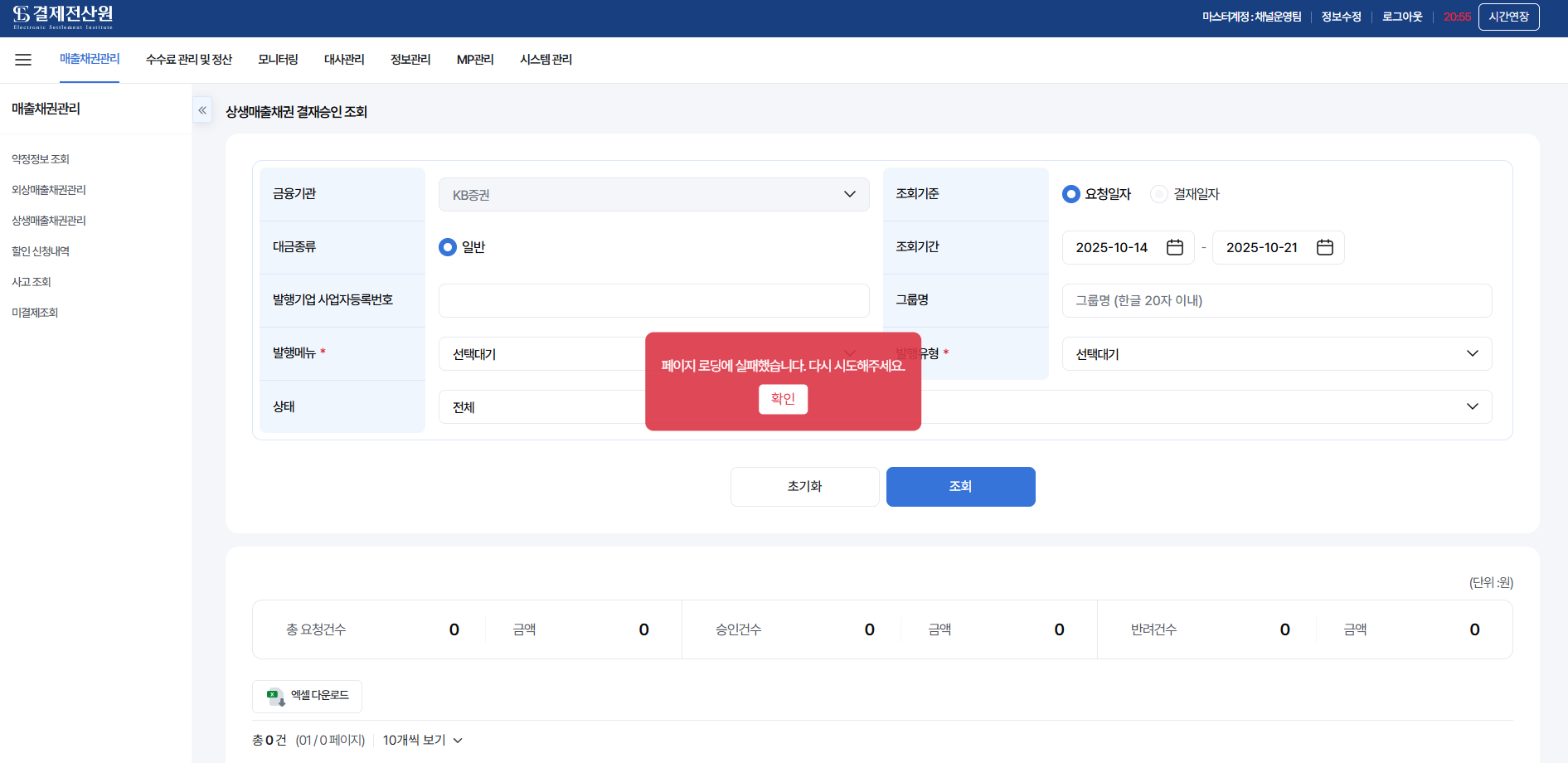The height and width of the screenshot is (763, 1568).
Task: Click 마스터계정:채널운영팀 account text
Action: (x=1251, y=17)
